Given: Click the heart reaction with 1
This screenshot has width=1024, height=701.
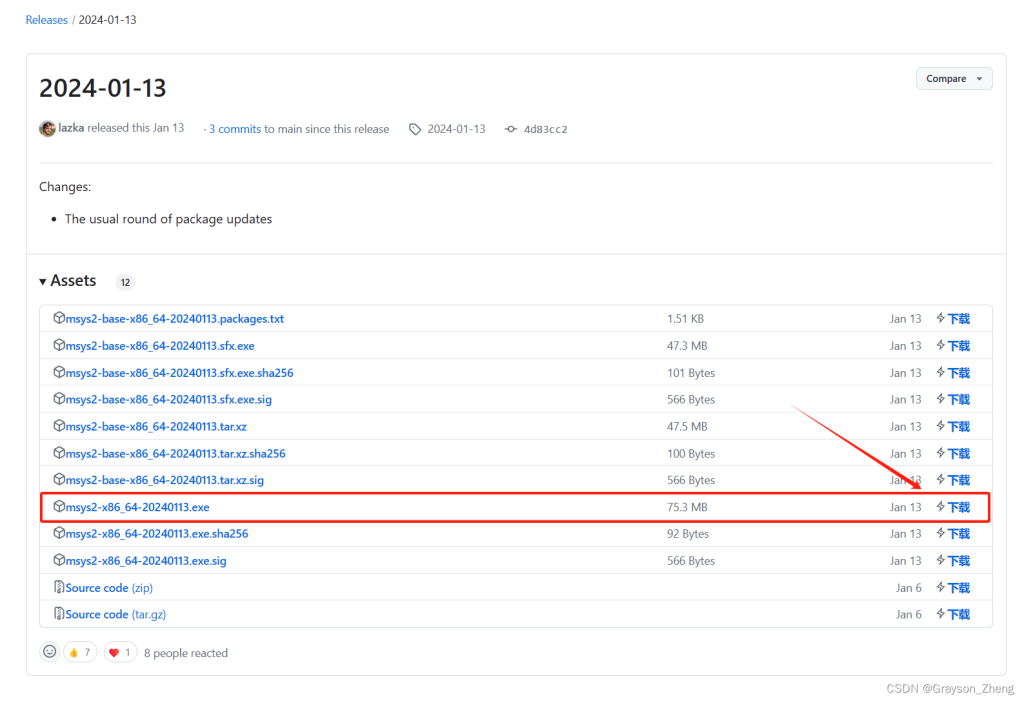Looking at the screenshot, I should 120,652.
